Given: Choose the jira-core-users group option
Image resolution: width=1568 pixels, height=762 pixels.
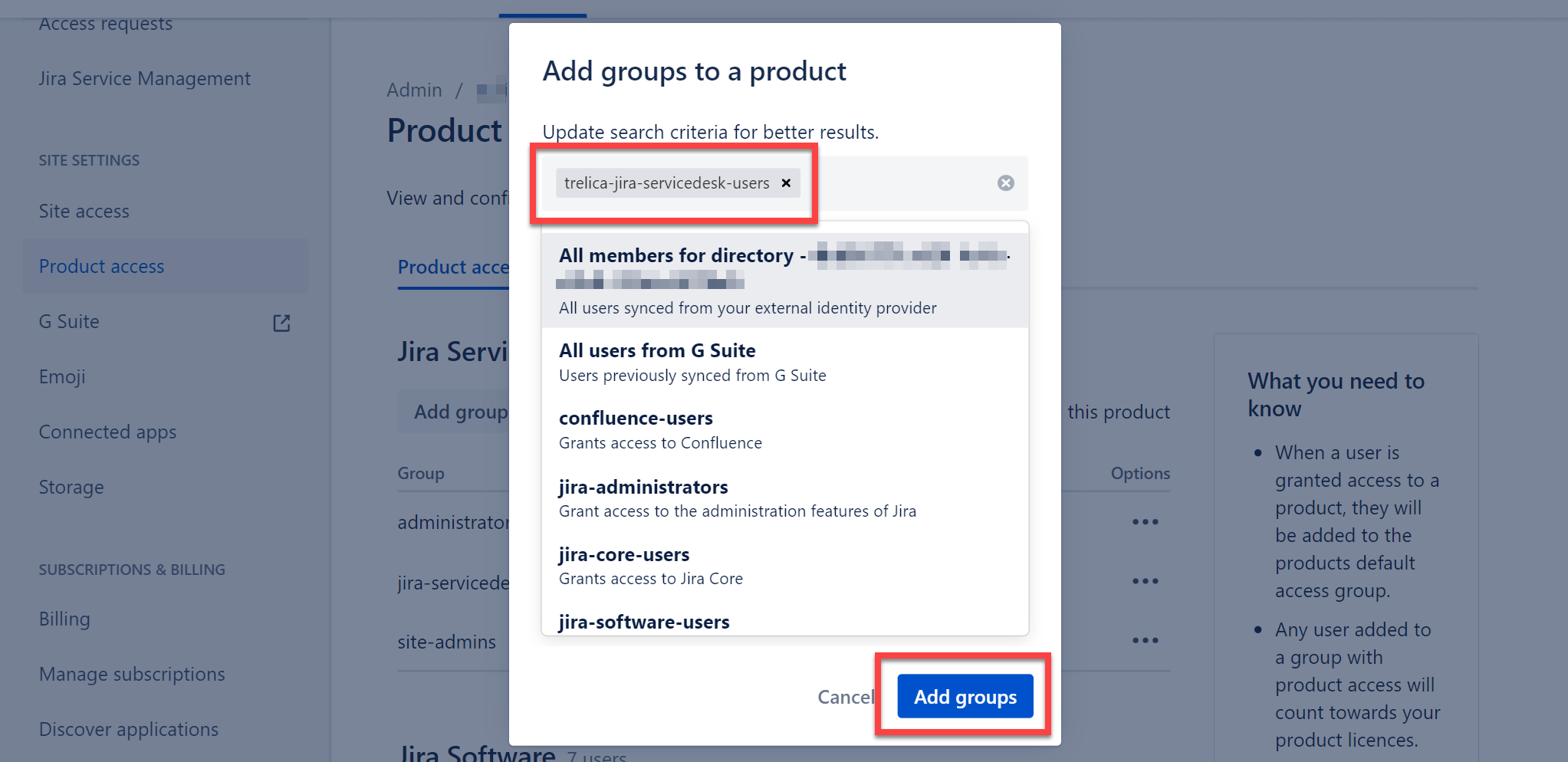Looking at the screenshot, I should tap(785, 565).
